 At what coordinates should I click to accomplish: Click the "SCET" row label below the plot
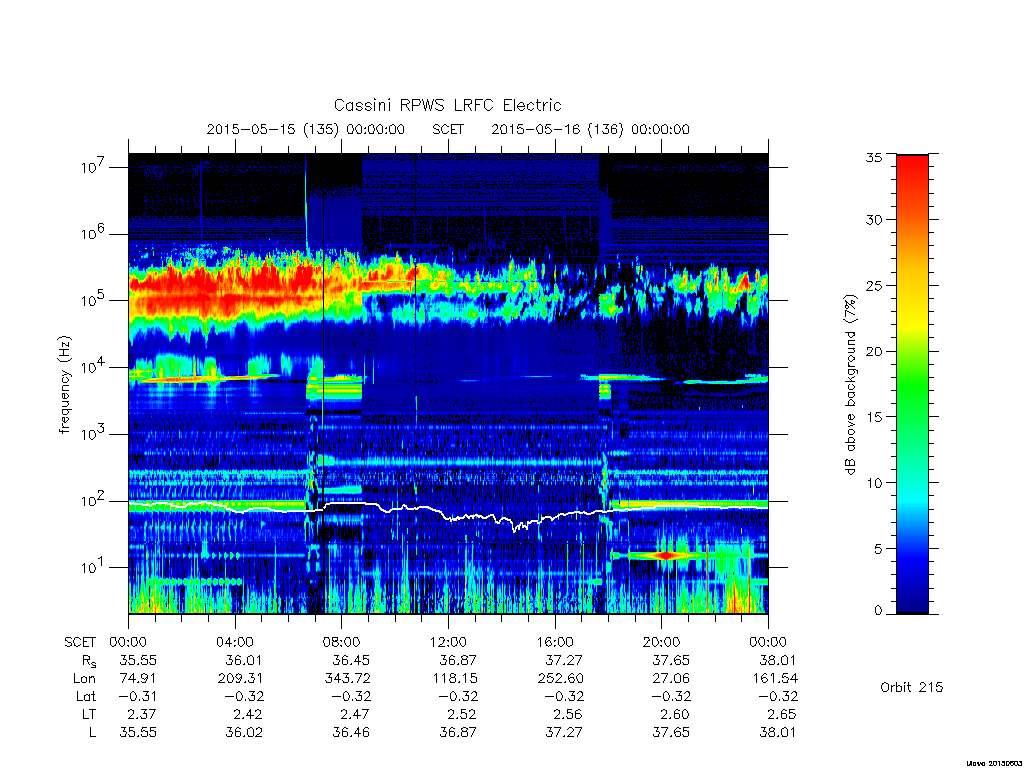point(80,642)
